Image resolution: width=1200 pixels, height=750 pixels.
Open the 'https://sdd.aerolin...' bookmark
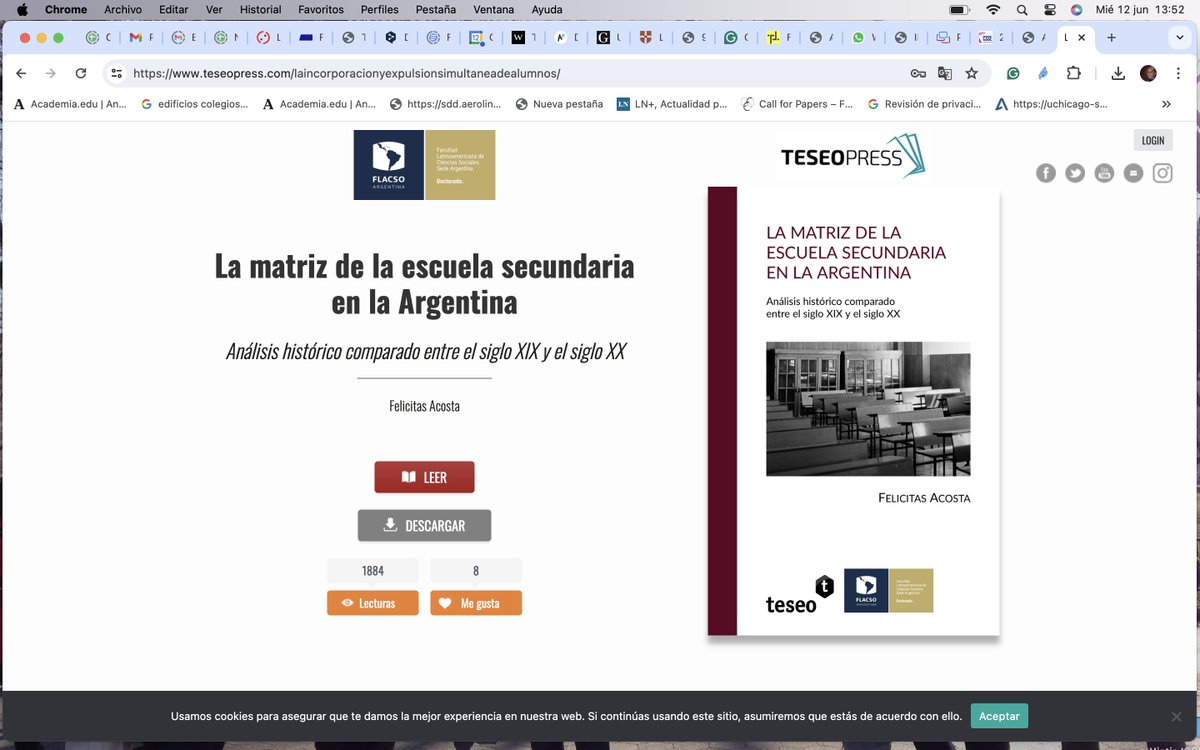(445, 104)
